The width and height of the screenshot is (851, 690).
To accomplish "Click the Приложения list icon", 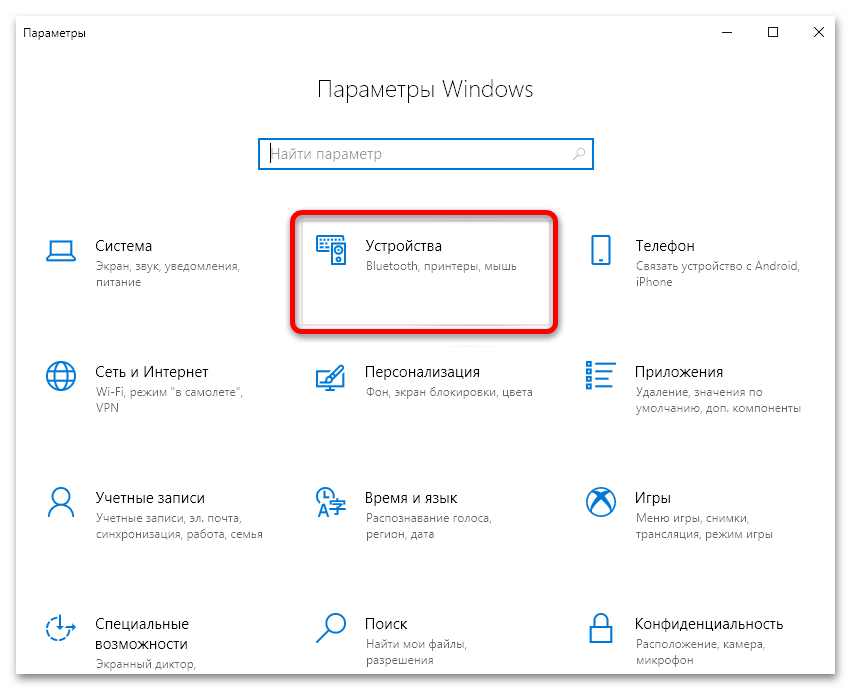I will 600,375.
